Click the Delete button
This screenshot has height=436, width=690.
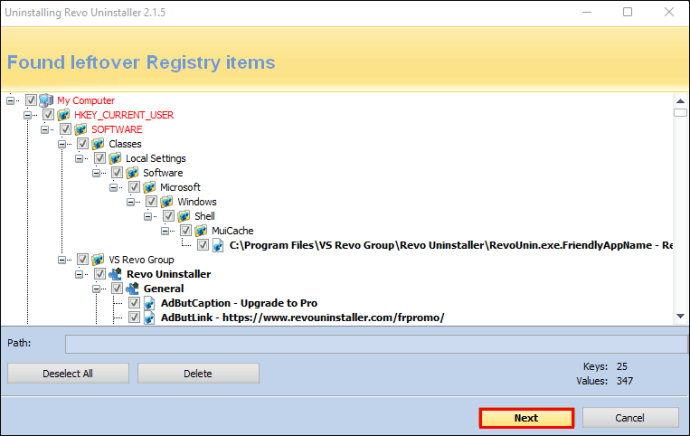(x=198, y=374)
